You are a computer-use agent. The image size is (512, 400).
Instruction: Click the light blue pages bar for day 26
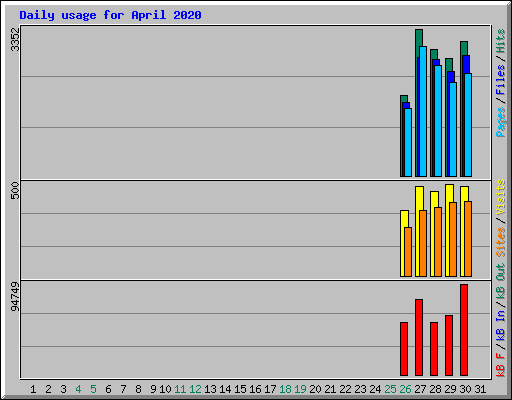click(408, 142)
